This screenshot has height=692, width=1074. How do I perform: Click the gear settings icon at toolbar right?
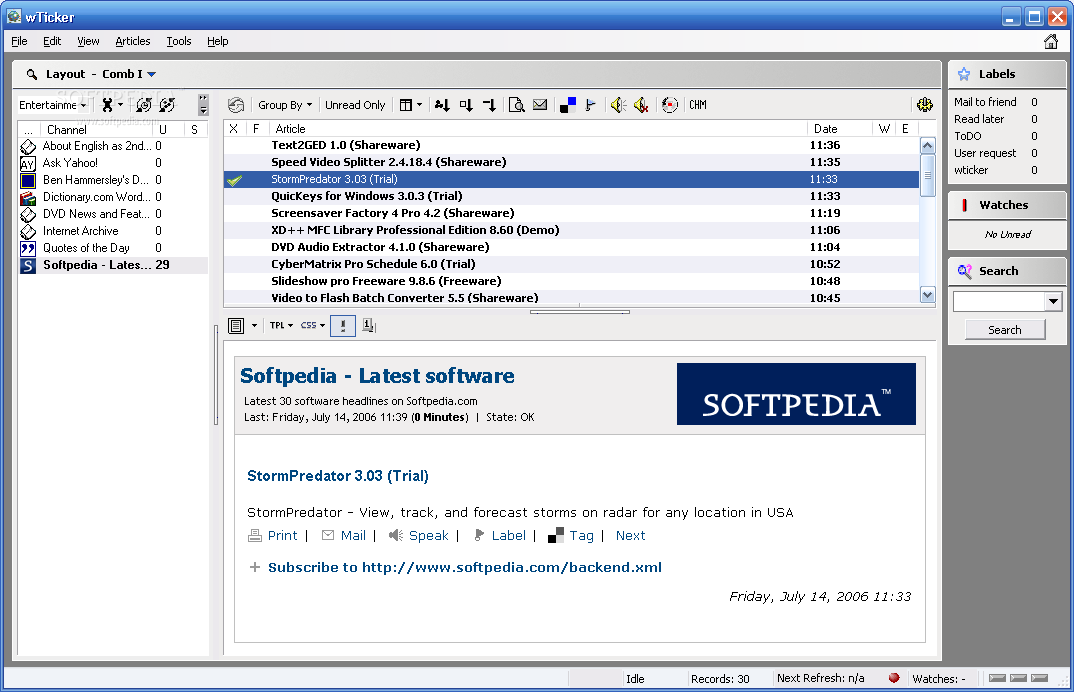pyautogui.click(x=925, y=105)
